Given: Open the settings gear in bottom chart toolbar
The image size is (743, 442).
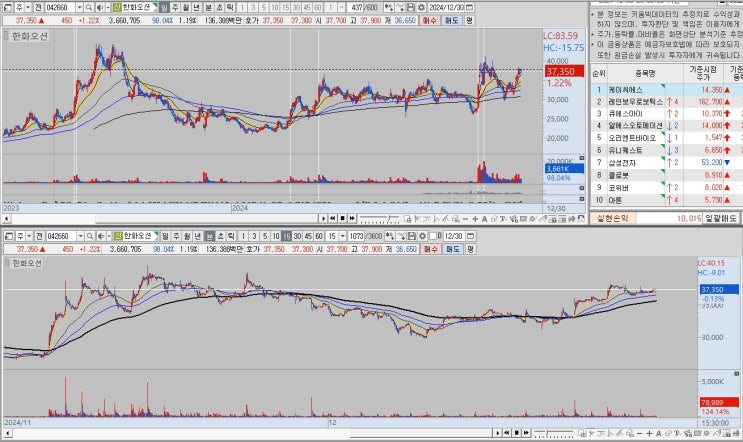Looking at the screenshot, I should (x=422, y=235).
